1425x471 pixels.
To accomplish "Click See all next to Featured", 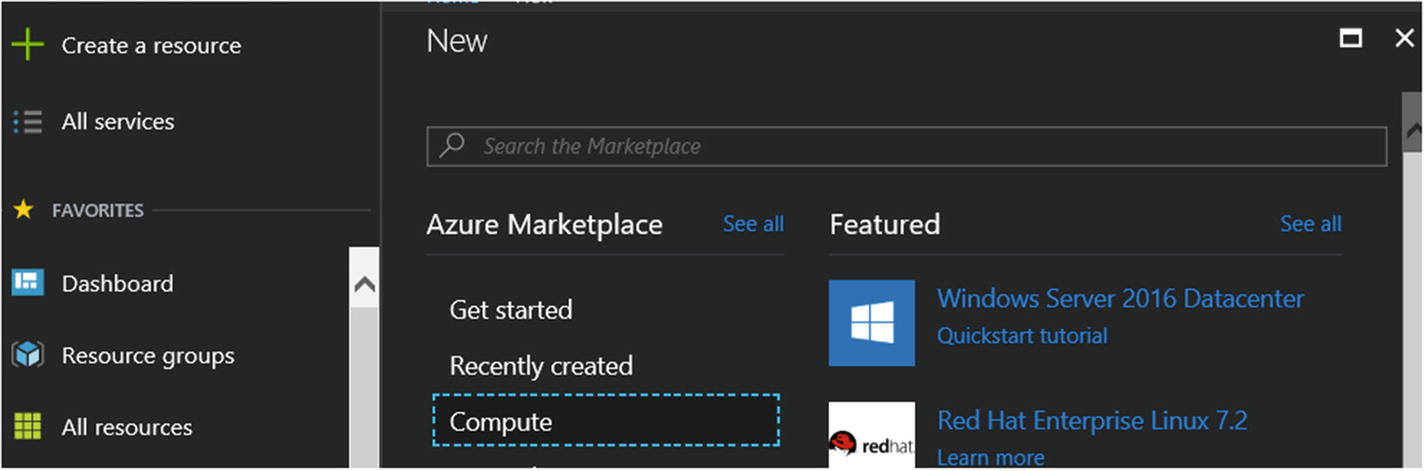I will [1310, 224].
